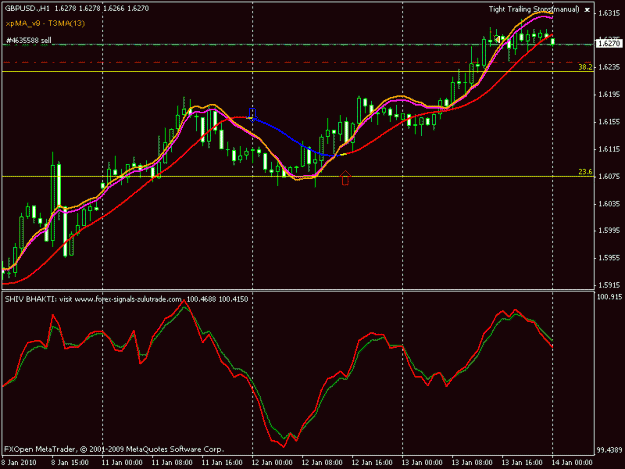This screenshot has height=469, width=625.
Task: Click the 13 Jan 08:00 time label
Action: [472, 463]
